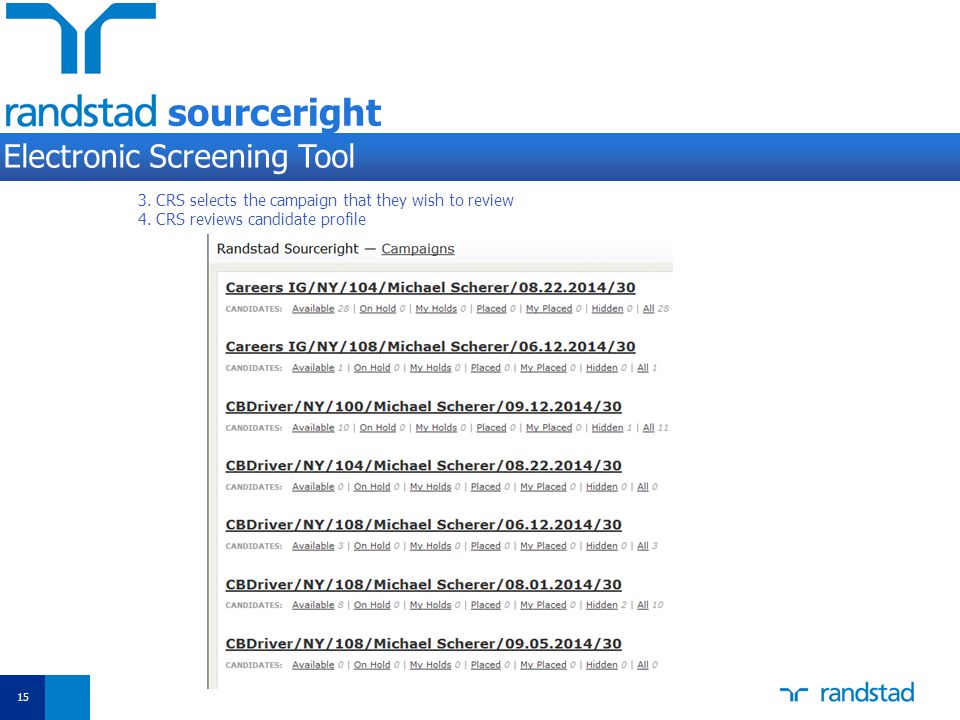View On Hold candidates for Careers IG/NY/104

pos(378,309)
